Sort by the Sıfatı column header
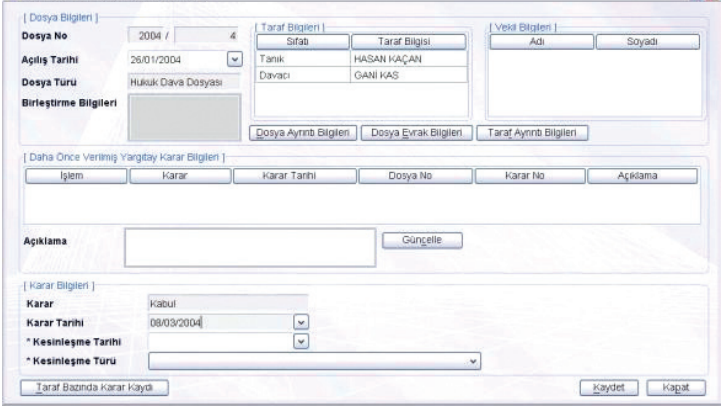 [302, 42]
